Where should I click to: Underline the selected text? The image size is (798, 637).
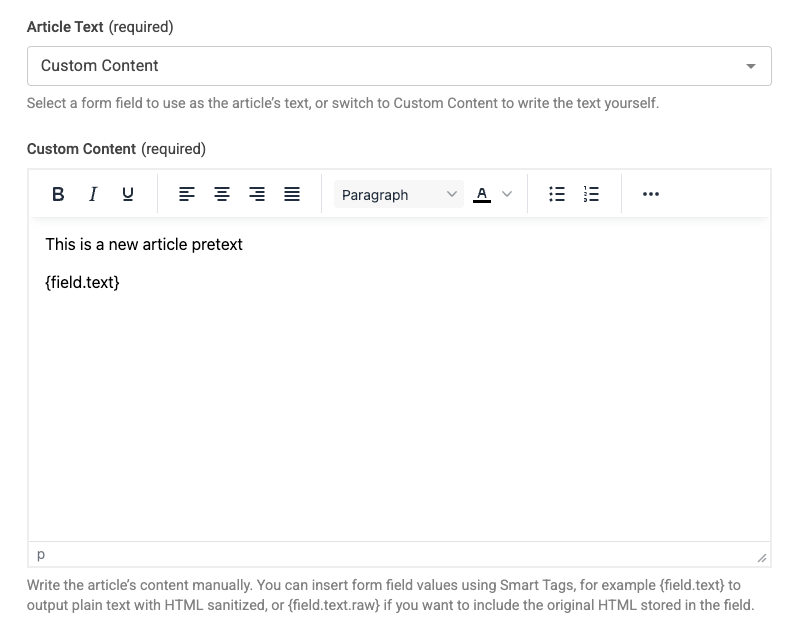click(x=128, y=194)
